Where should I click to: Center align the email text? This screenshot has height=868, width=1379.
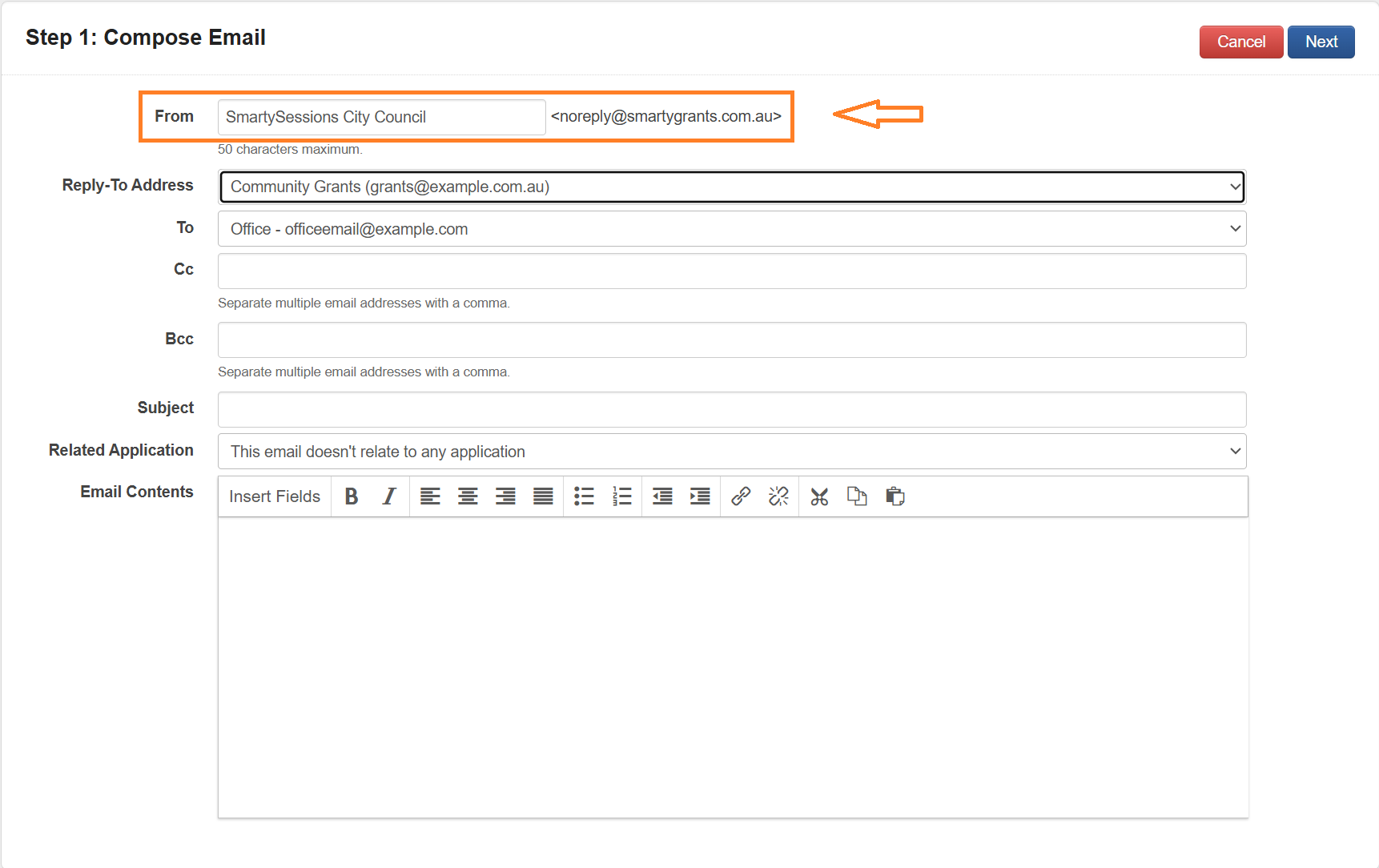tap(468, 496)
